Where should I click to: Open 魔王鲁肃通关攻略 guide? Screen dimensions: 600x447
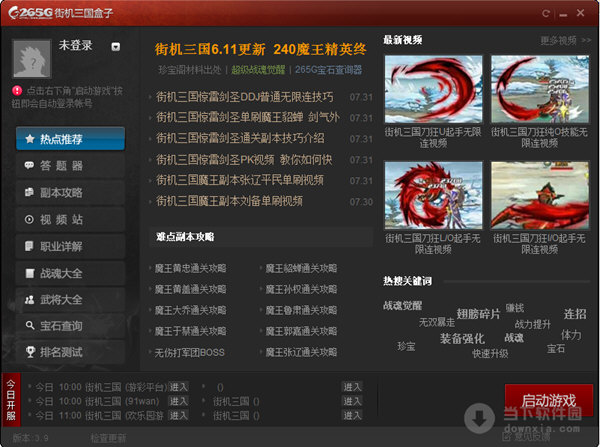[302, 310]
